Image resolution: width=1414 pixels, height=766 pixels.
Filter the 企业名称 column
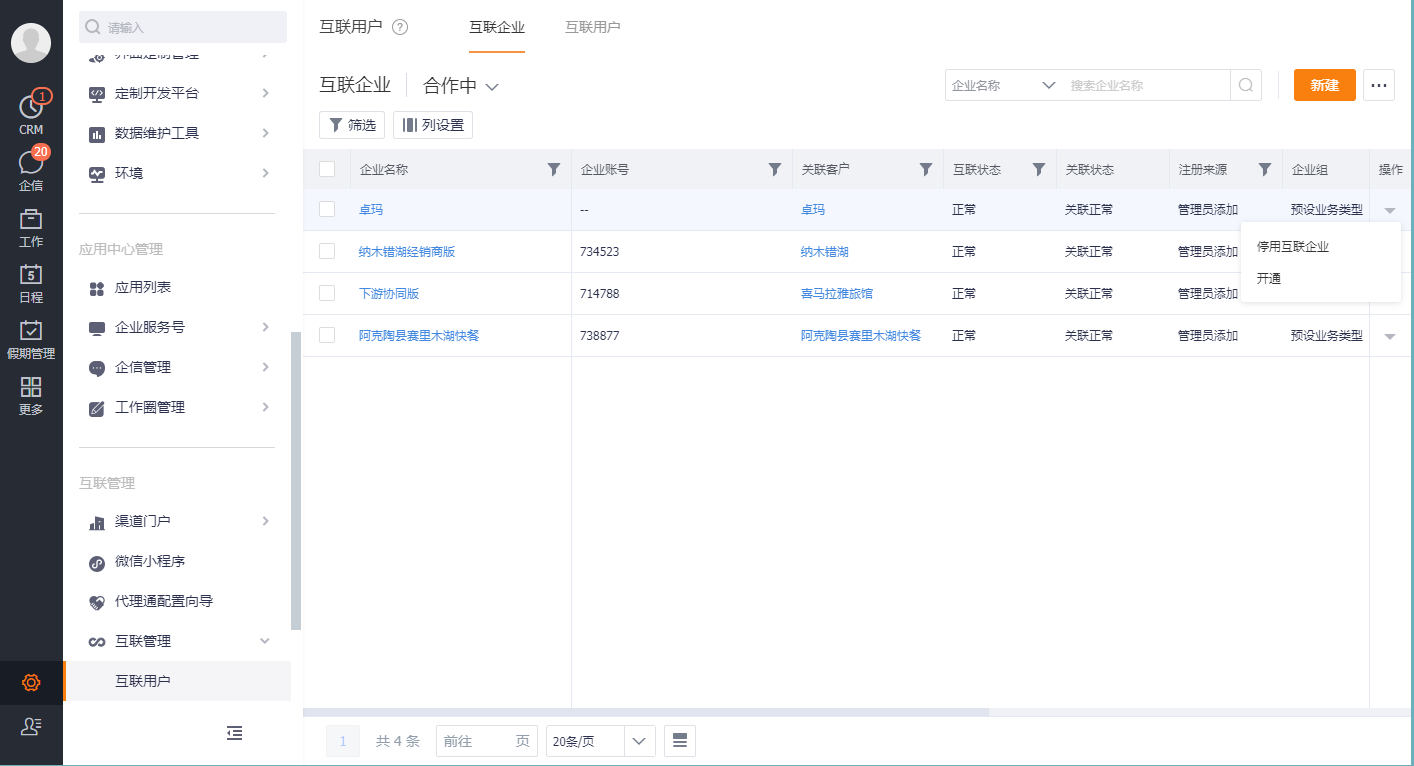click(x=554, y=170)
